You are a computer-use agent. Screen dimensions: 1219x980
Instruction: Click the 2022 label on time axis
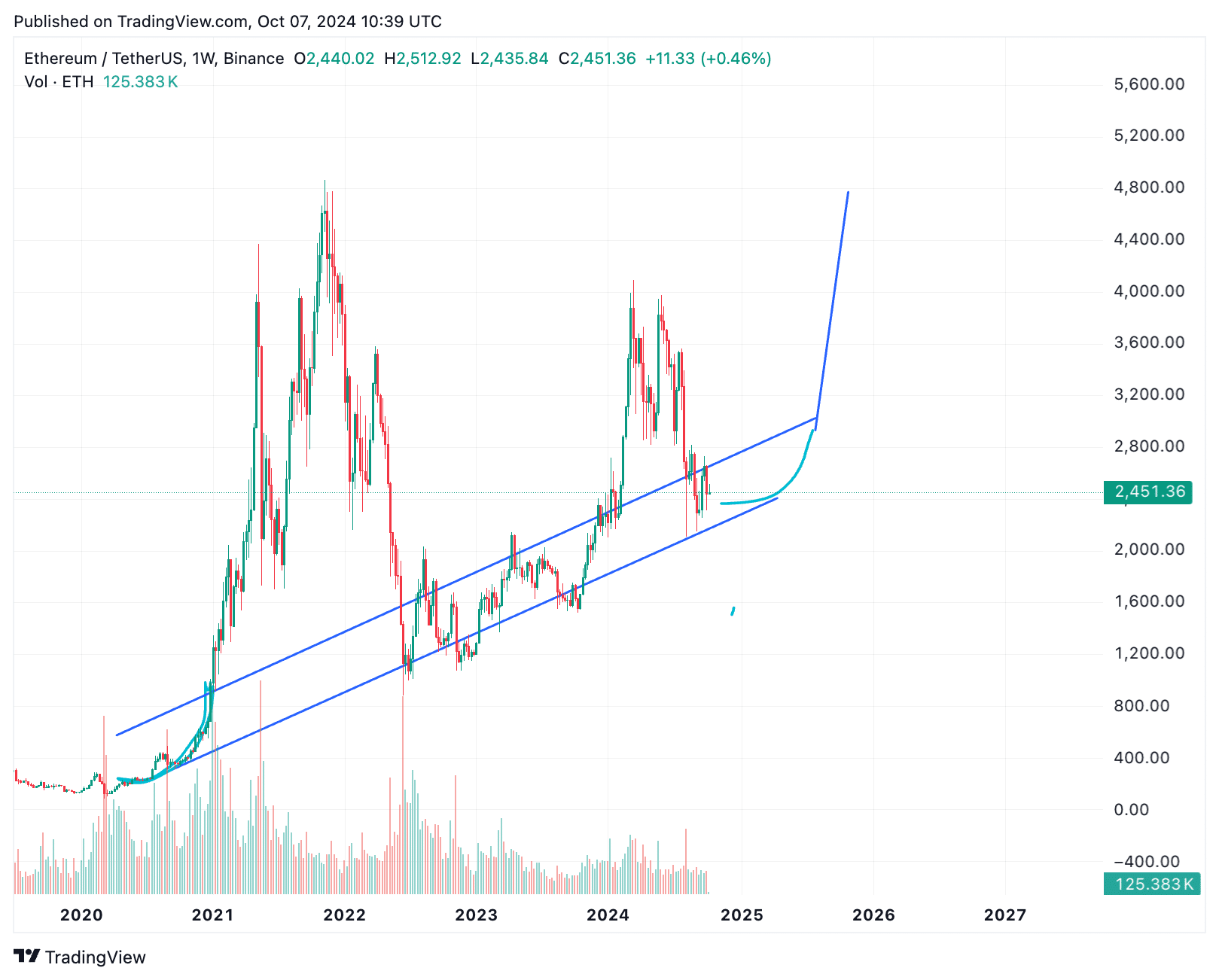(345, 915)
